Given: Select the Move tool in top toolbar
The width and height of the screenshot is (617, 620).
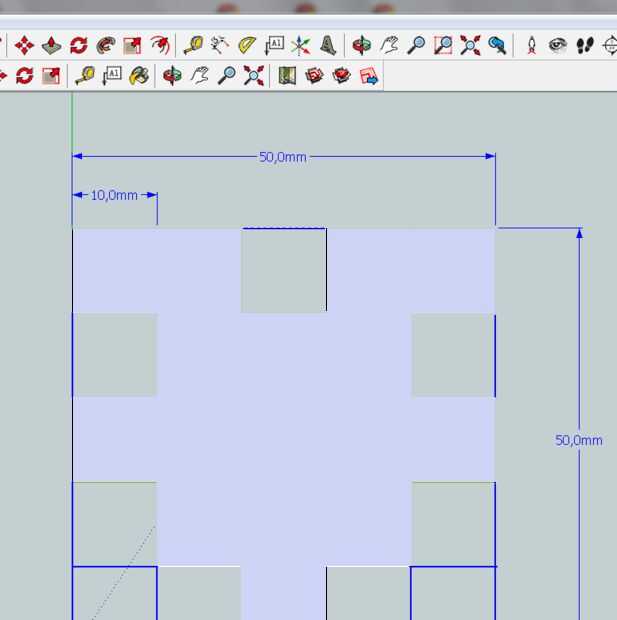Looking at the screenshot, I should pos(24,45).
